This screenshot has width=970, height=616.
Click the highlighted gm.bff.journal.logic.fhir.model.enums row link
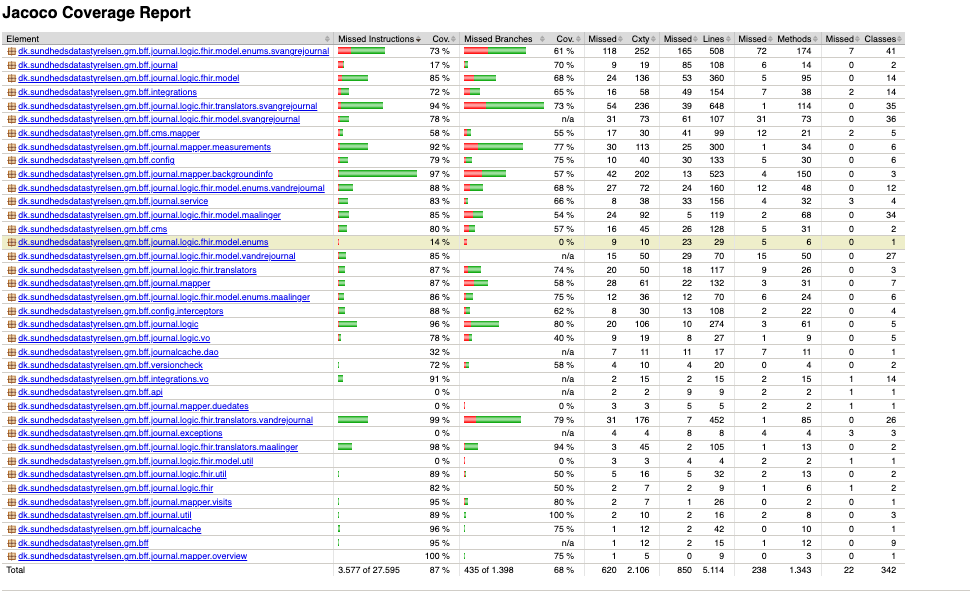tap(143, 242)
